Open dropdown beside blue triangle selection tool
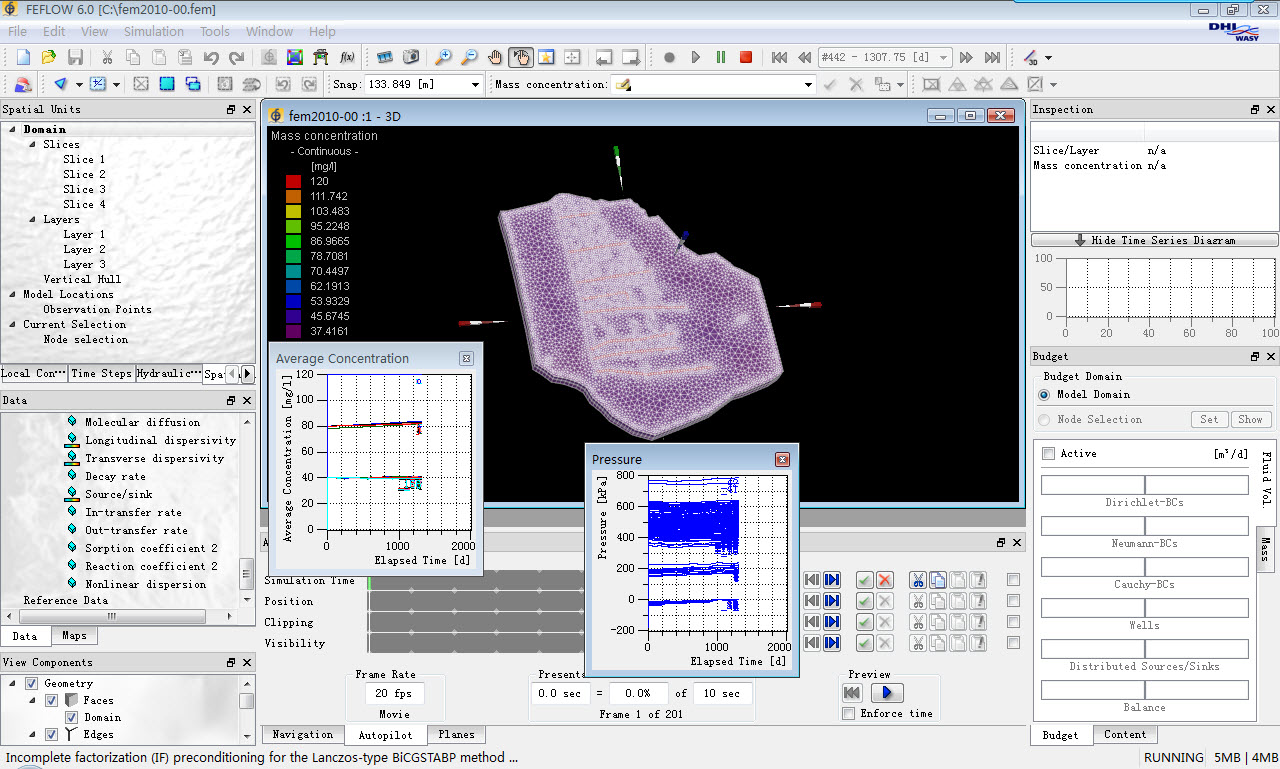Image resolution: width=1280 pixels, height=769 pixels. coord(79,85)
